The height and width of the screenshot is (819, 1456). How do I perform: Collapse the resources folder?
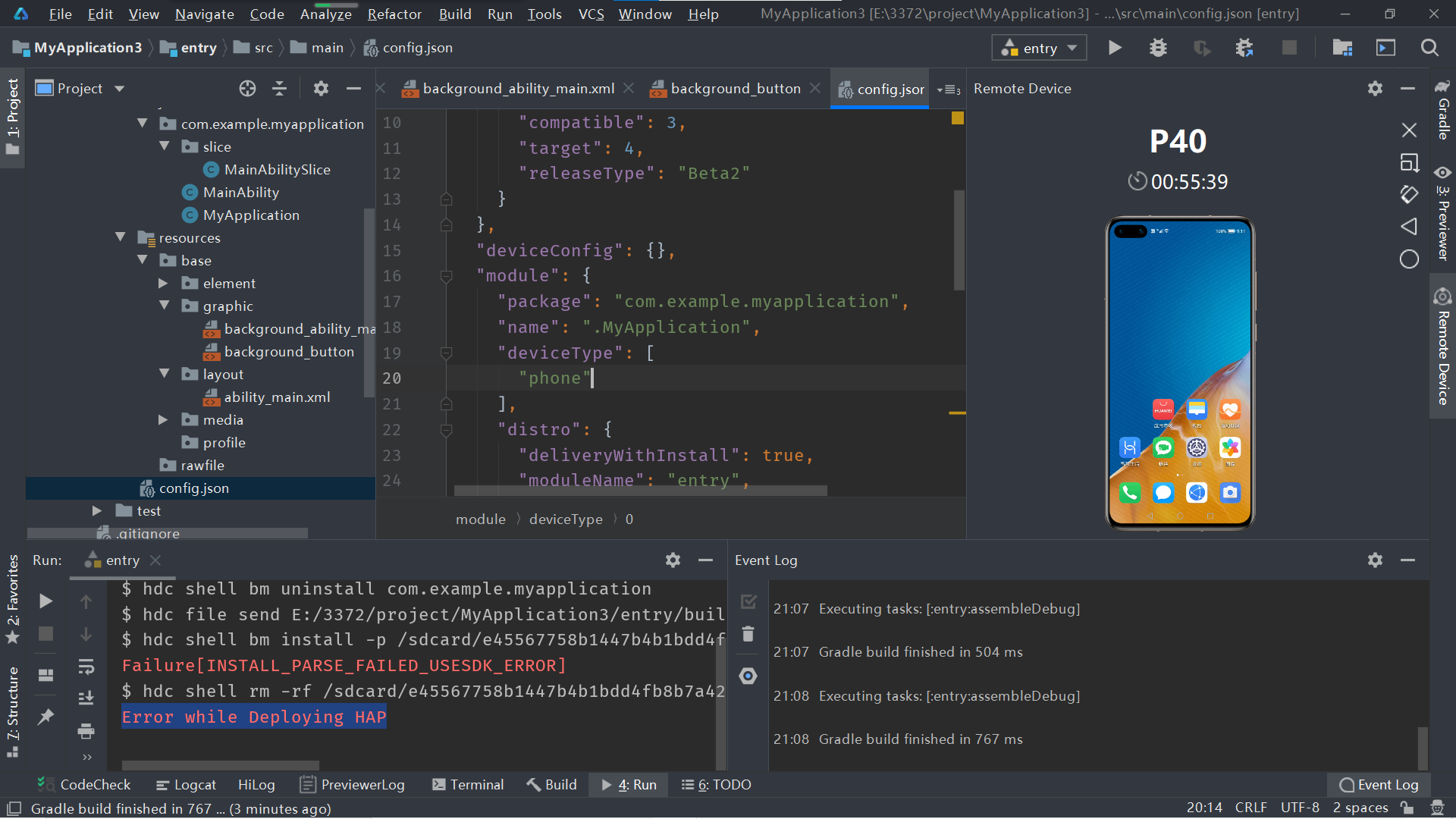tap(120, 237)
